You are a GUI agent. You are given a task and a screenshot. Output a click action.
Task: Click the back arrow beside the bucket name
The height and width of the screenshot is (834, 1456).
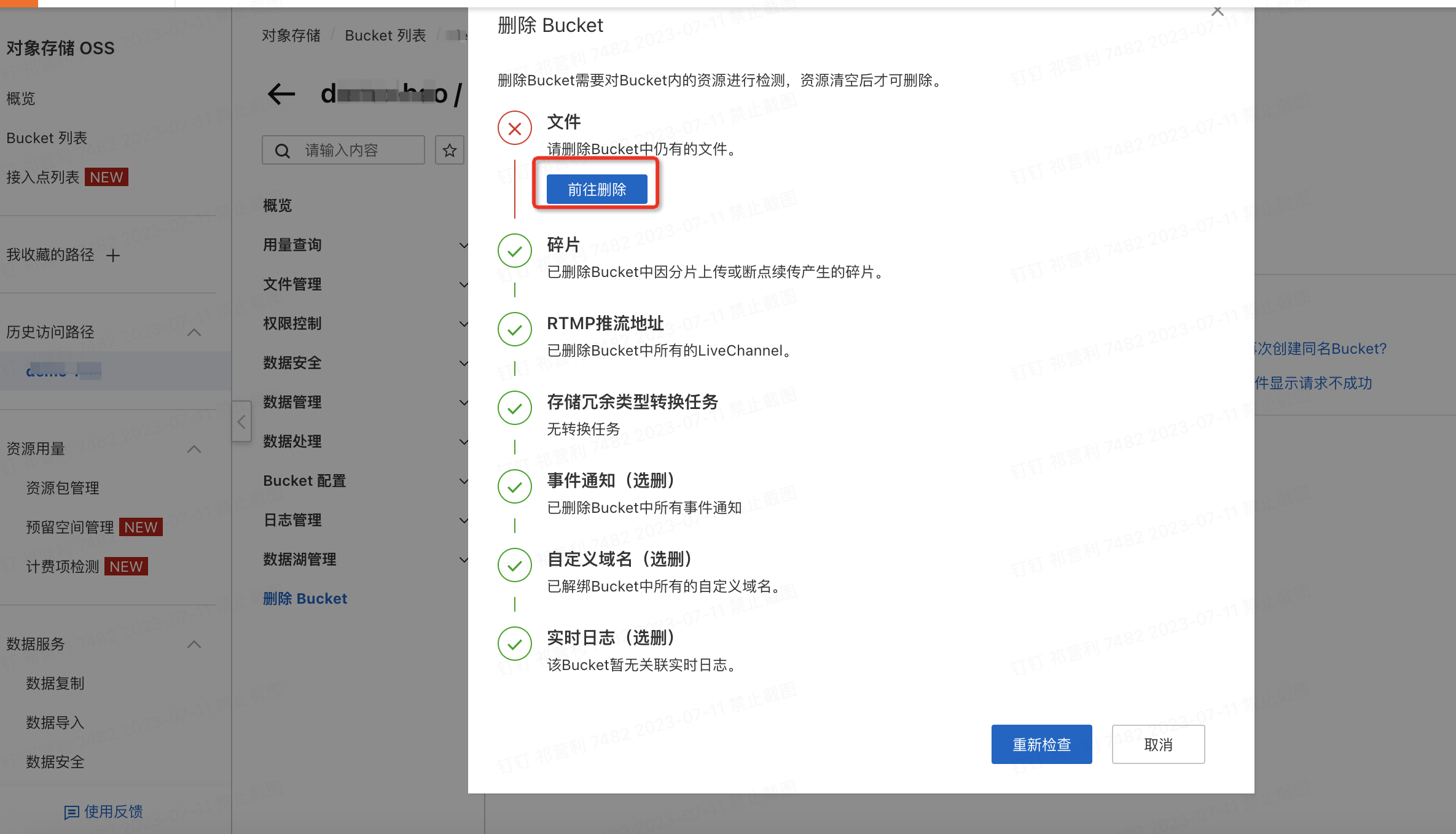(281, 94)
